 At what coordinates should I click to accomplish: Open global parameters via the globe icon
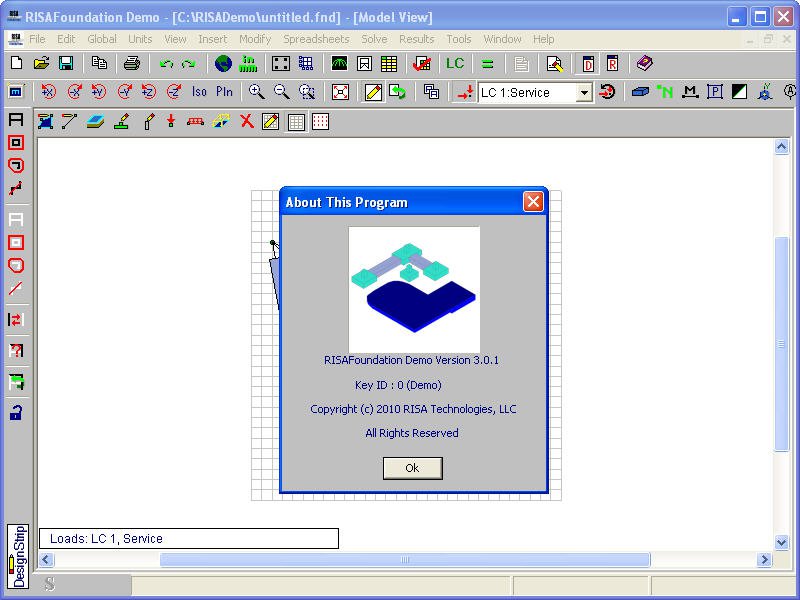[x=223, y=63]
